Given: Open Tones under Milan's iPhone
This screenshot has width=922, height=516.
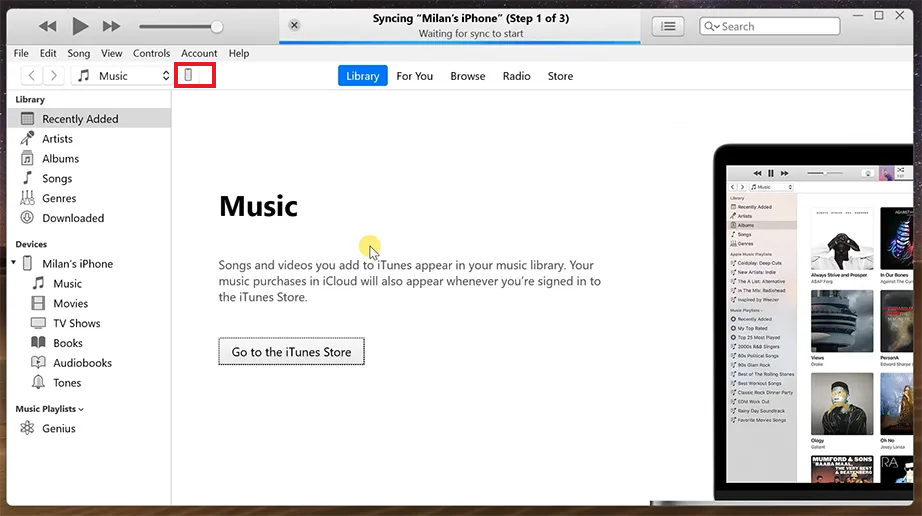Looking at the screenshot, I should (x=67, y=383).
